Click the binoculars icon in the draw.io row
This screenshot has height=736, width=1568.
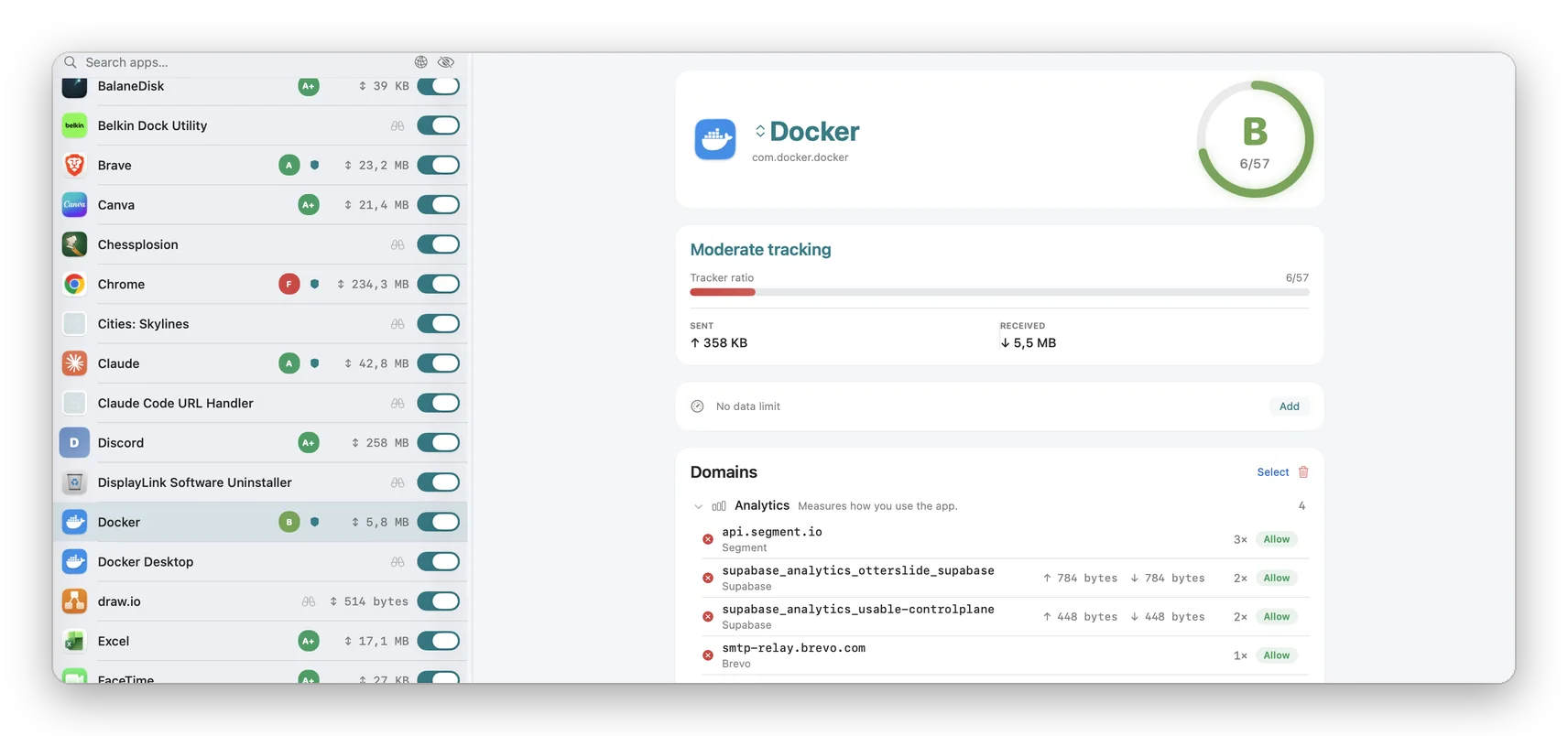(x=309, y=601)
